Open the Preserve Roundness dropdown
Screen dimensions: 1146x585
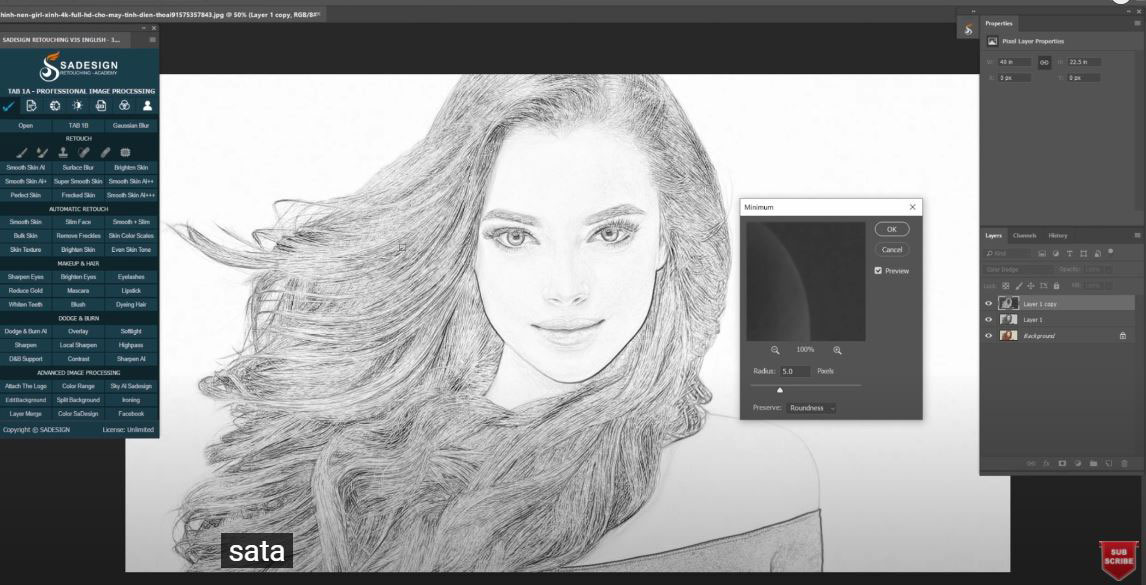[811, 408]
